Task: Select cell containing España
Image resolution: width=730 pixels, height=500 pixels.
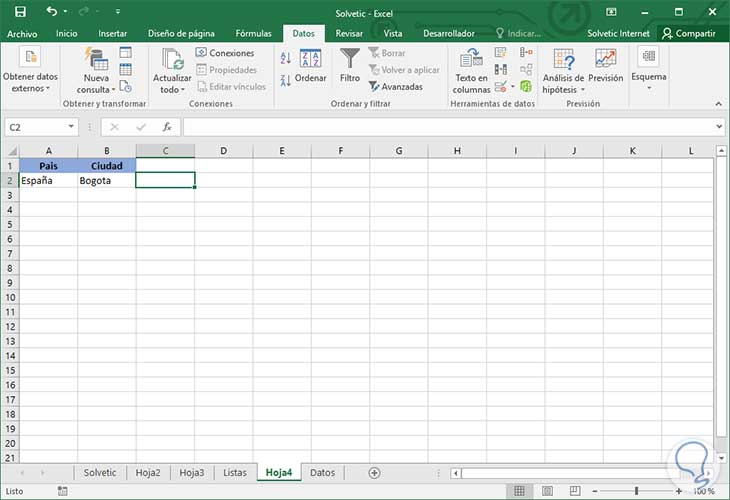Action: click(x=48, y=181)
